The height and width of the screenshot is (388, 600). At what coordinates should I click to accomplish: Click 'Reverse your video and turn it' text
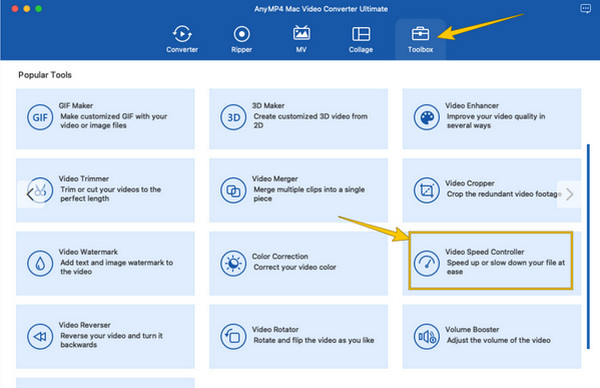coord(111,336)
